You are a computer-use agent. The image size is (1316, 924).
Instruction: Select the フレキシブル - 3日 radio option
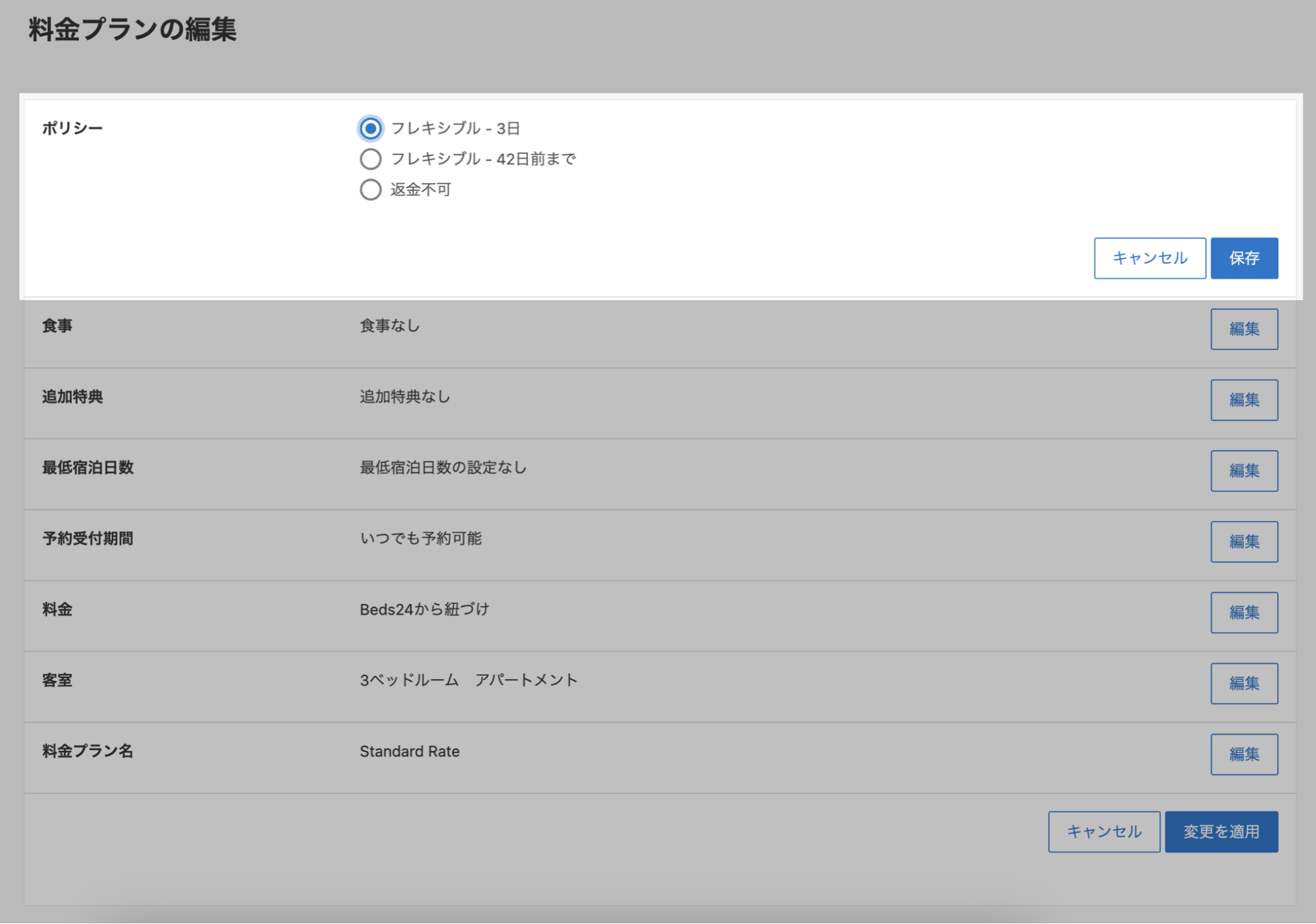tap(370, 128)
